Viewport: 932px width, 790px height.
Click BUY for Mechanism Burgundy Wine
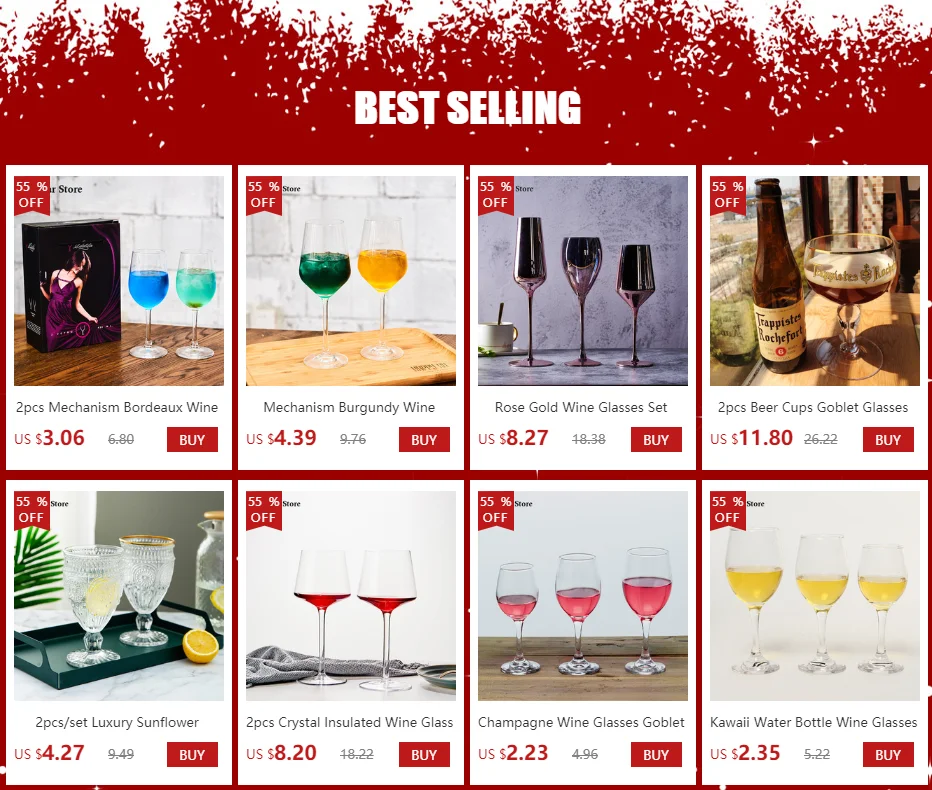(424, 439)
